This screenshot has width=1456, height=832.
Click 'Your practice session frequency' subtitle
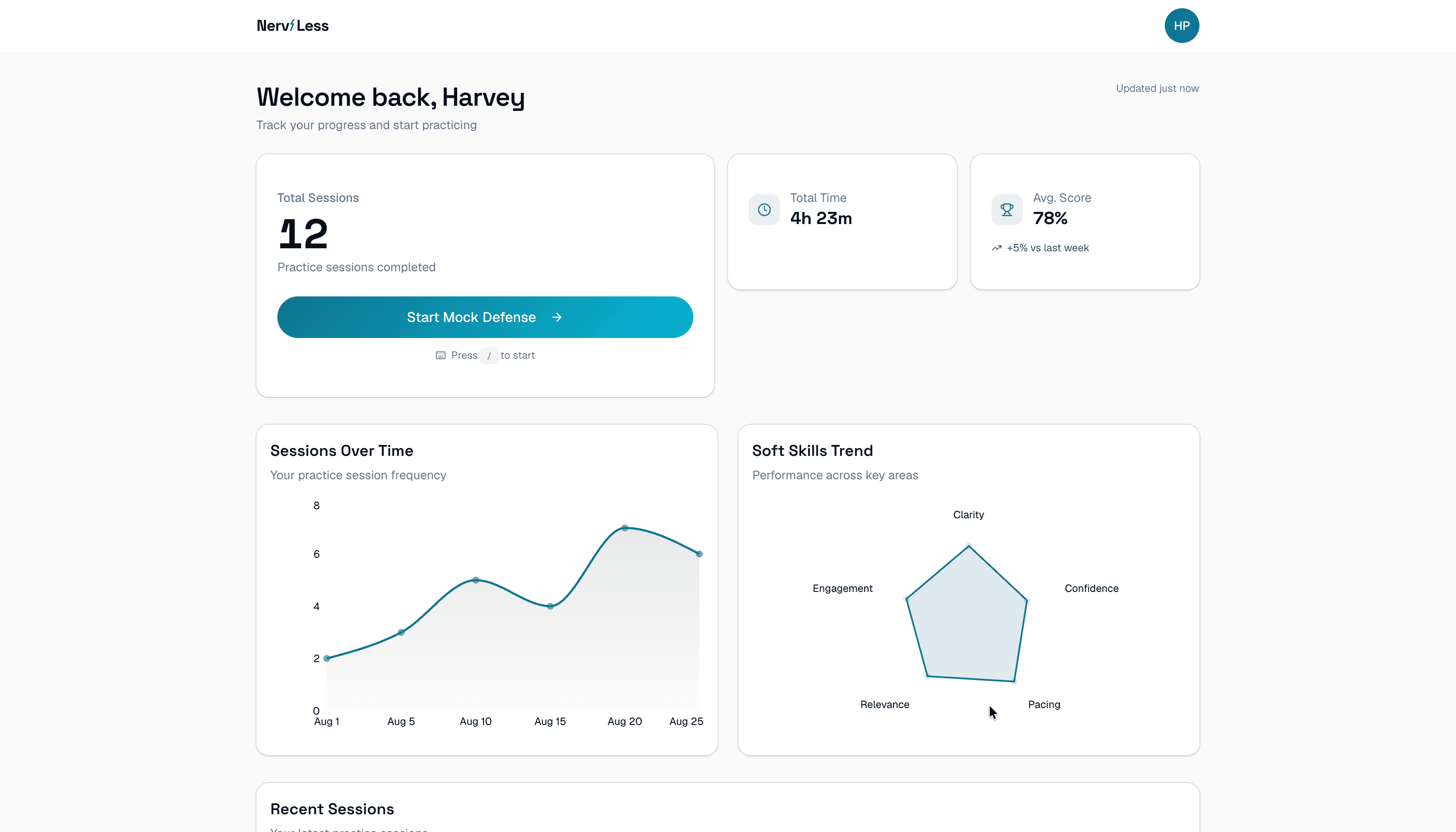(x=357, y=475)
